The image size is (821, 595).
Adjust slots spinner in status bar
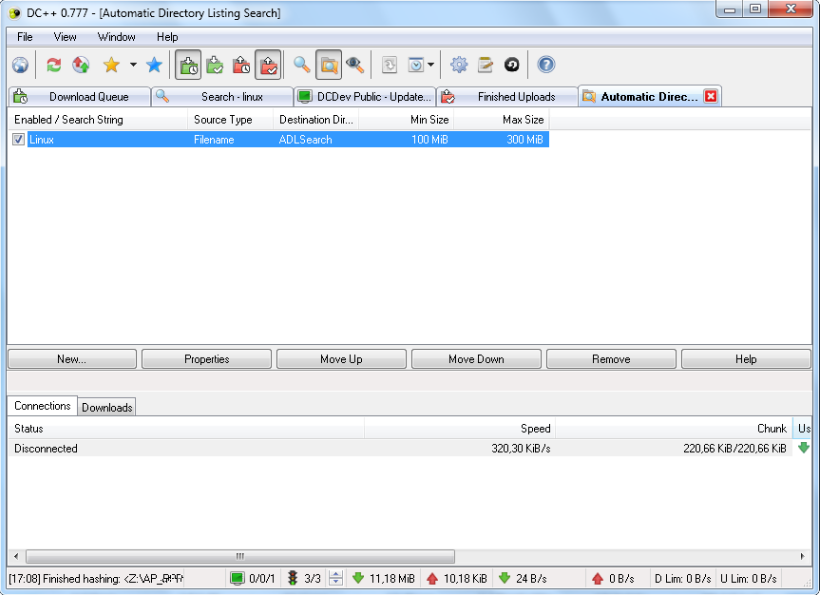click(x=336, y=578)
